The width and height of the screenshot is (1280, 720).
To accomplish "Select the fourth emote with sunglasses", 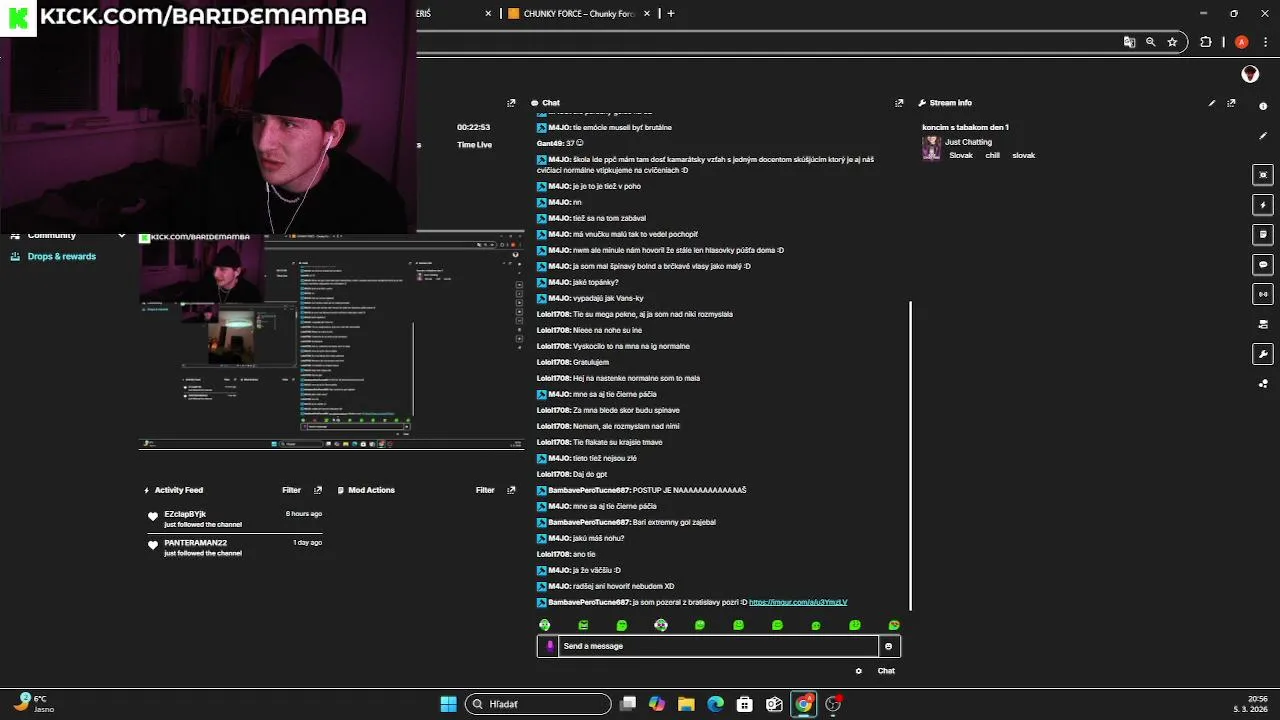I will click(x=661, y=625).
